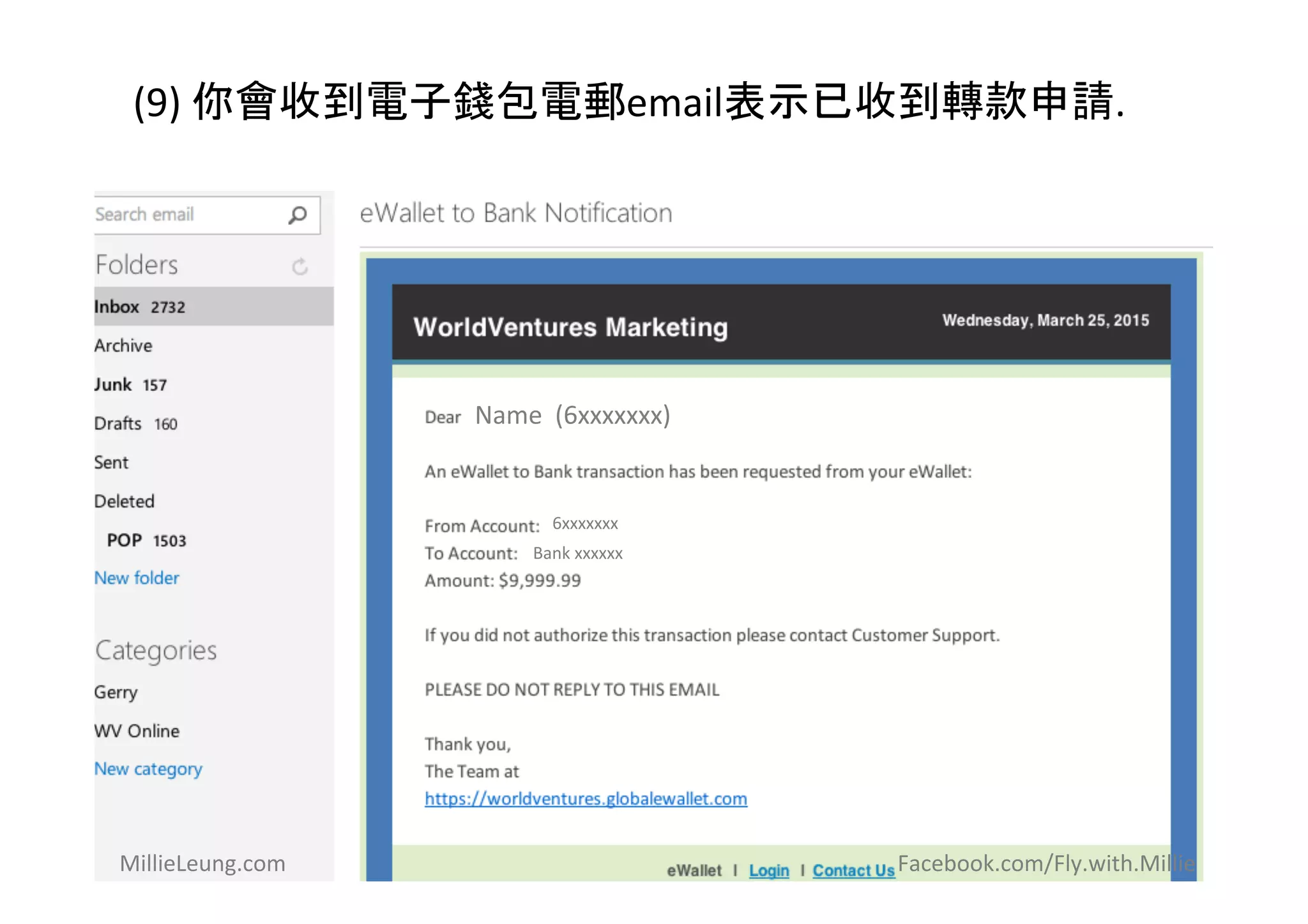The image size is (1308, 924).
Task: Open the Inbox folder
Action: (214, 307)
